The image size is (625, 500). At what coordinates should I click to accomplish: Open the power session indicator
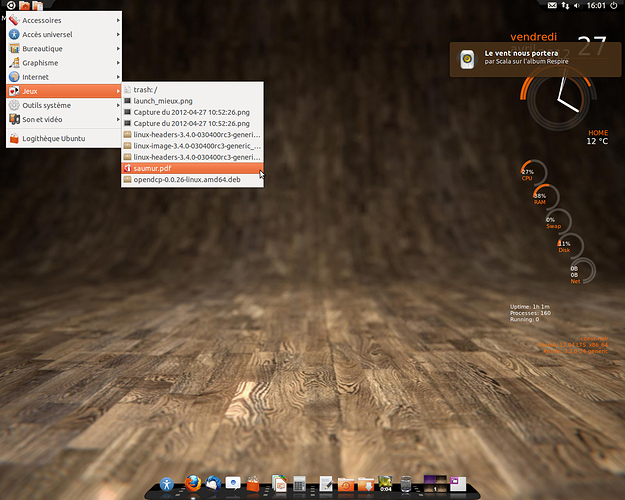pos(614,5)
